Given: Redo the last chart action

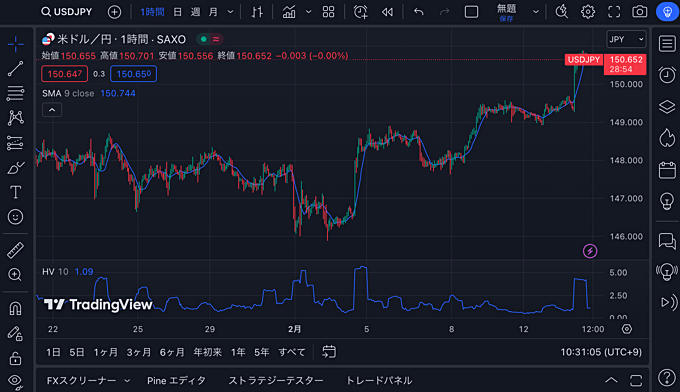Looking at the screenshot, I should (x=445, y=12).
